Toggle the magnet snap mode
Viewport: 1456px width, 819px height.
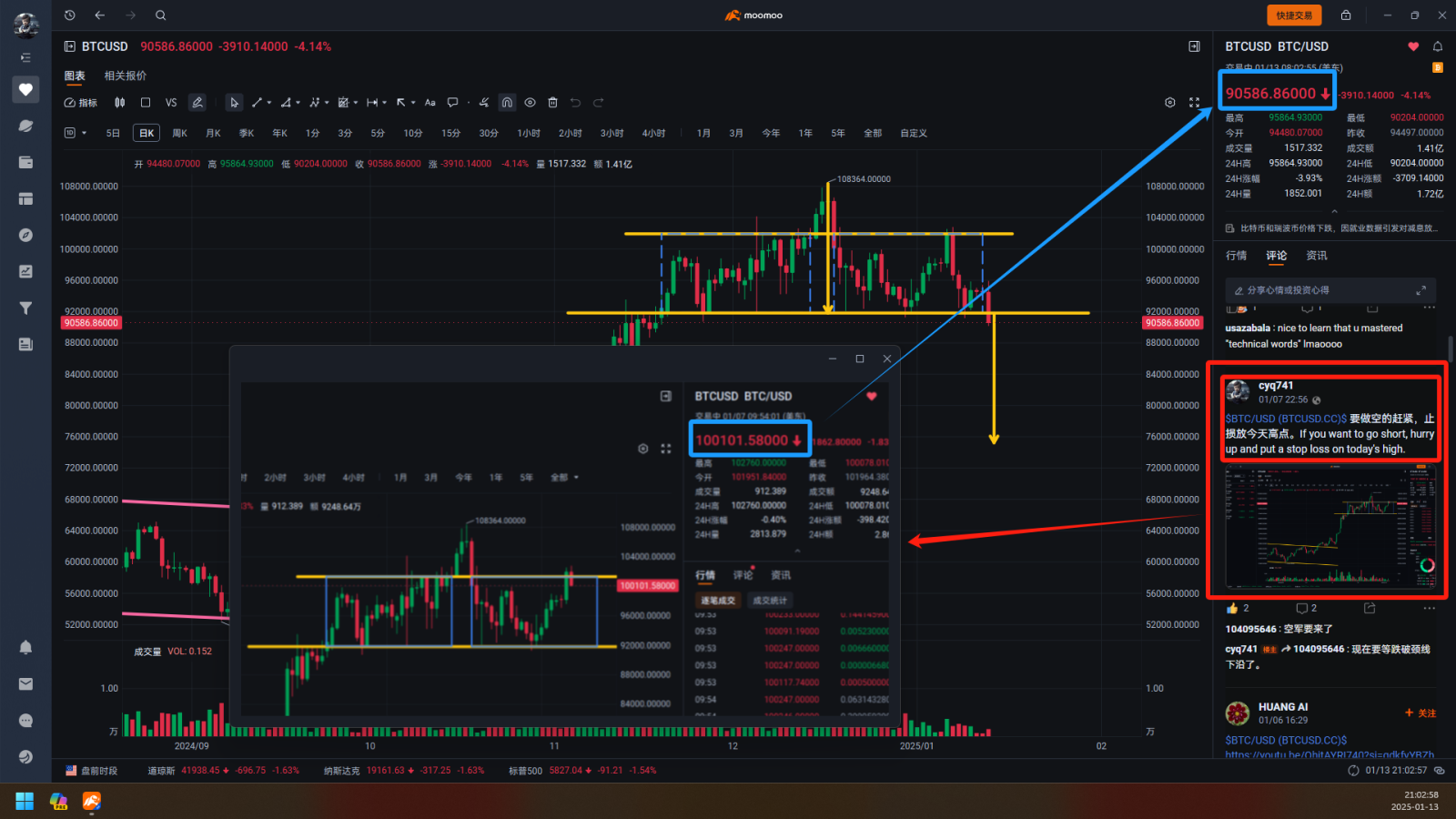point(507,102)
